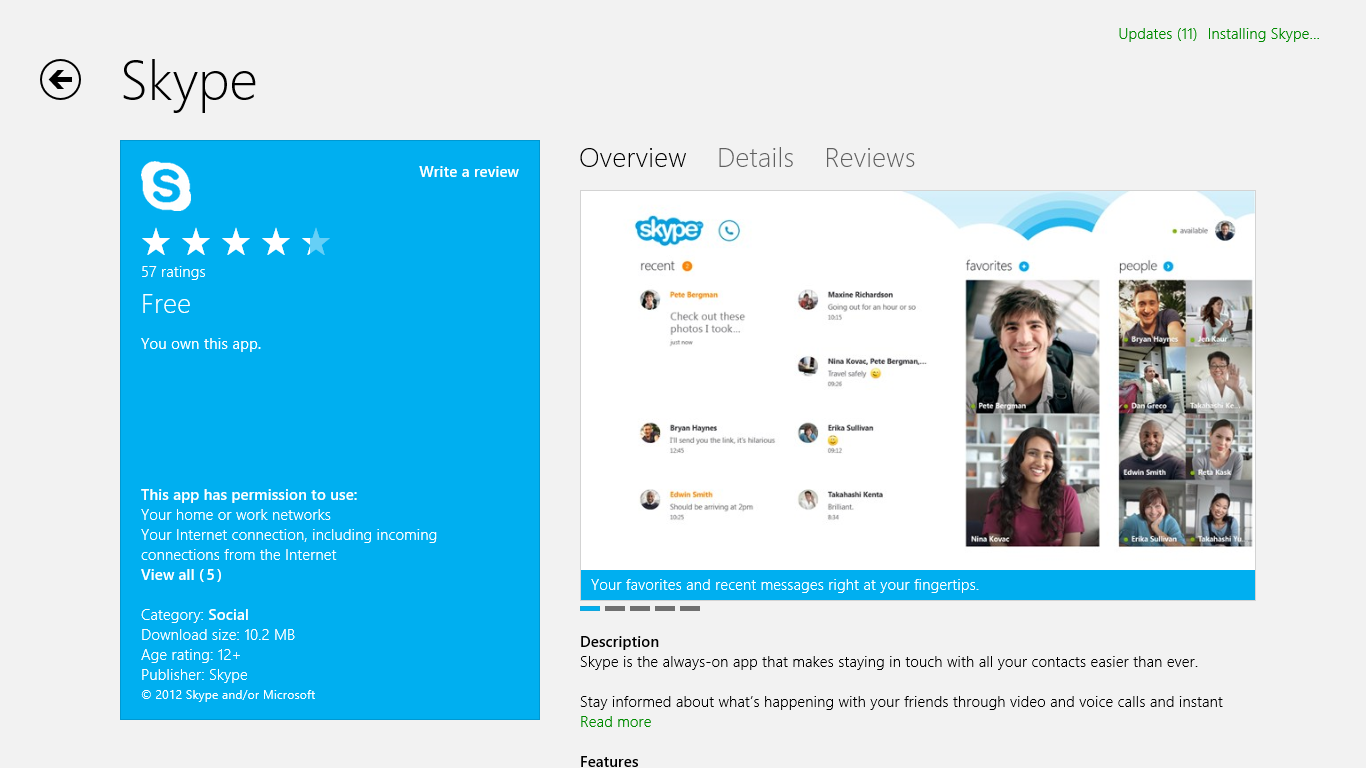
Task: Click View all (5) permissions link
Action: tap(181, 575)
